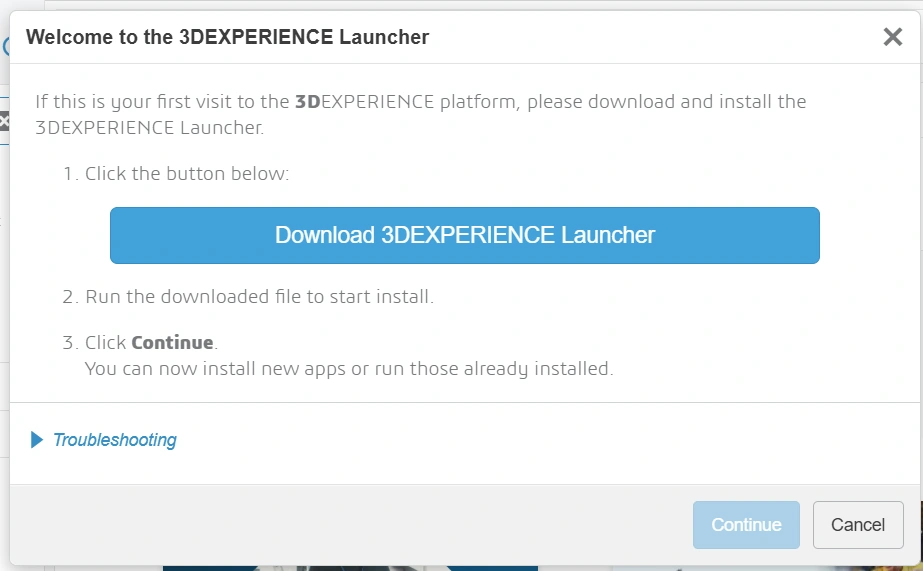923x571 pixels.
Task: Click the first-visit introduction paragraph
Action: [x=420, y=114]
